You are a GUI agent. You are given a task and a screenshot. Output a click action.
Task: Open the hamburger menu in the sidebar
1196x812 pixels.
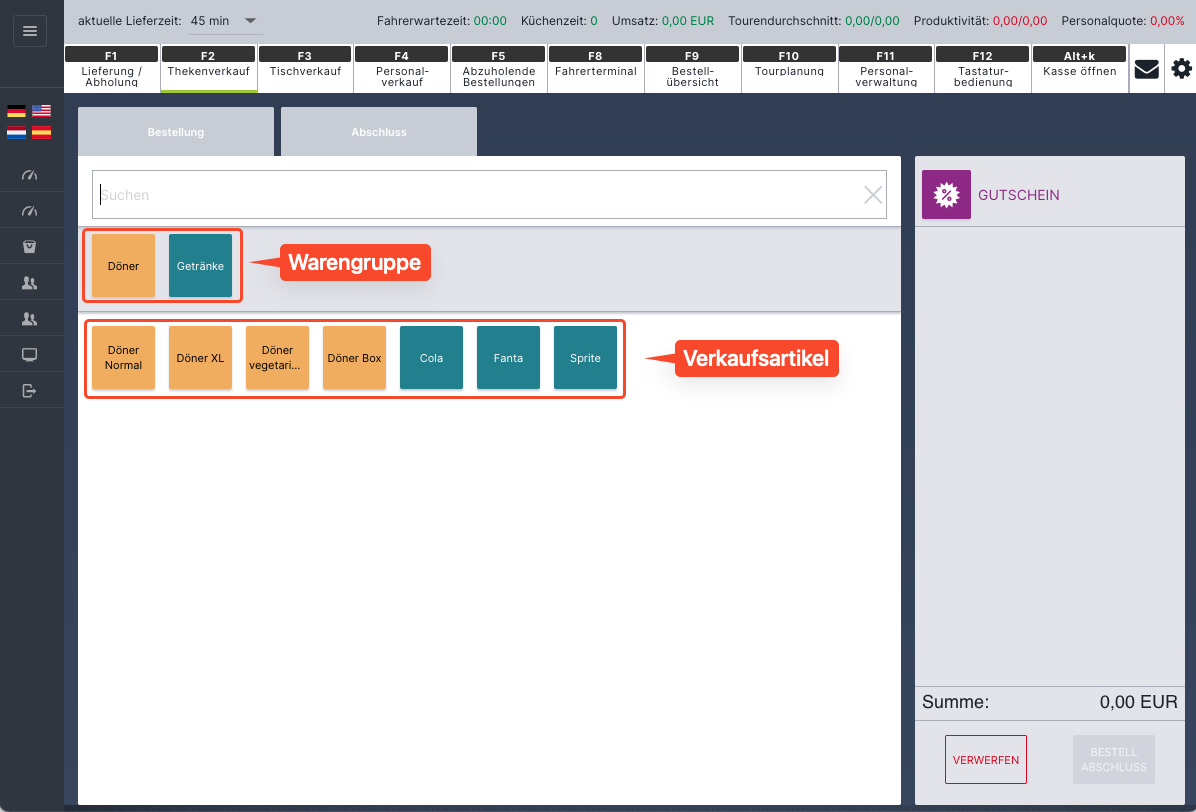point(29,31)
